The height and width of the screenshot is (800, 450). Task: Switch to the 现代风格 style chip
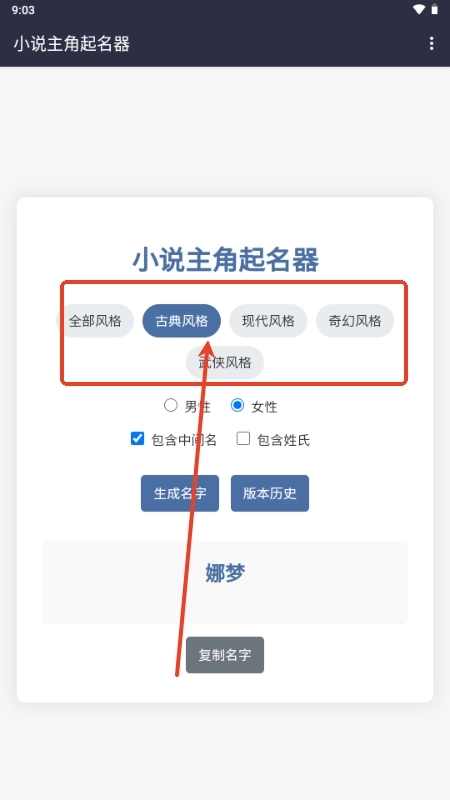(x=268, y=321)
